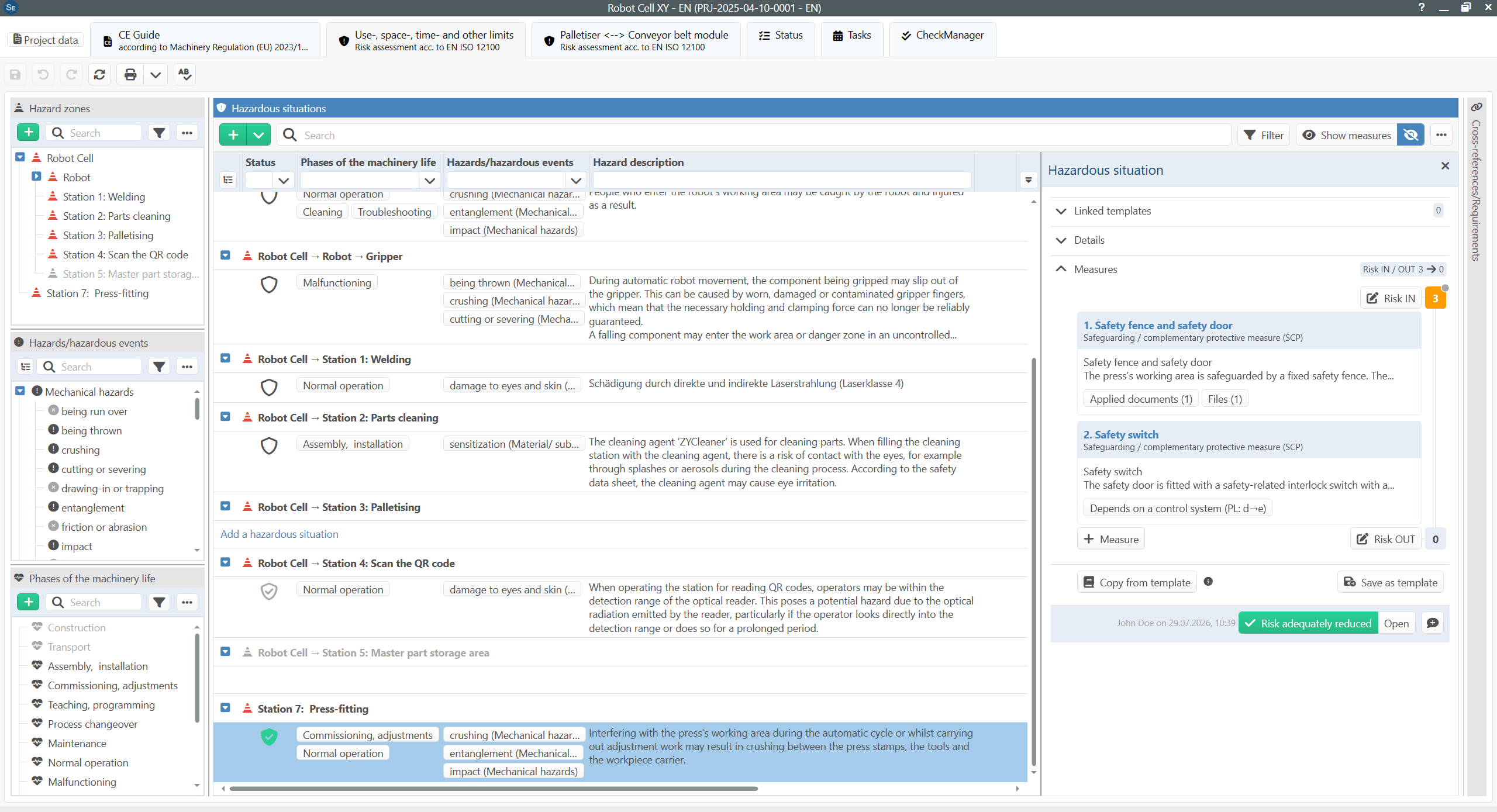Click the spell check AB icon
Image resolution: width=1497 pixels, height=812 pixels.
185,74
